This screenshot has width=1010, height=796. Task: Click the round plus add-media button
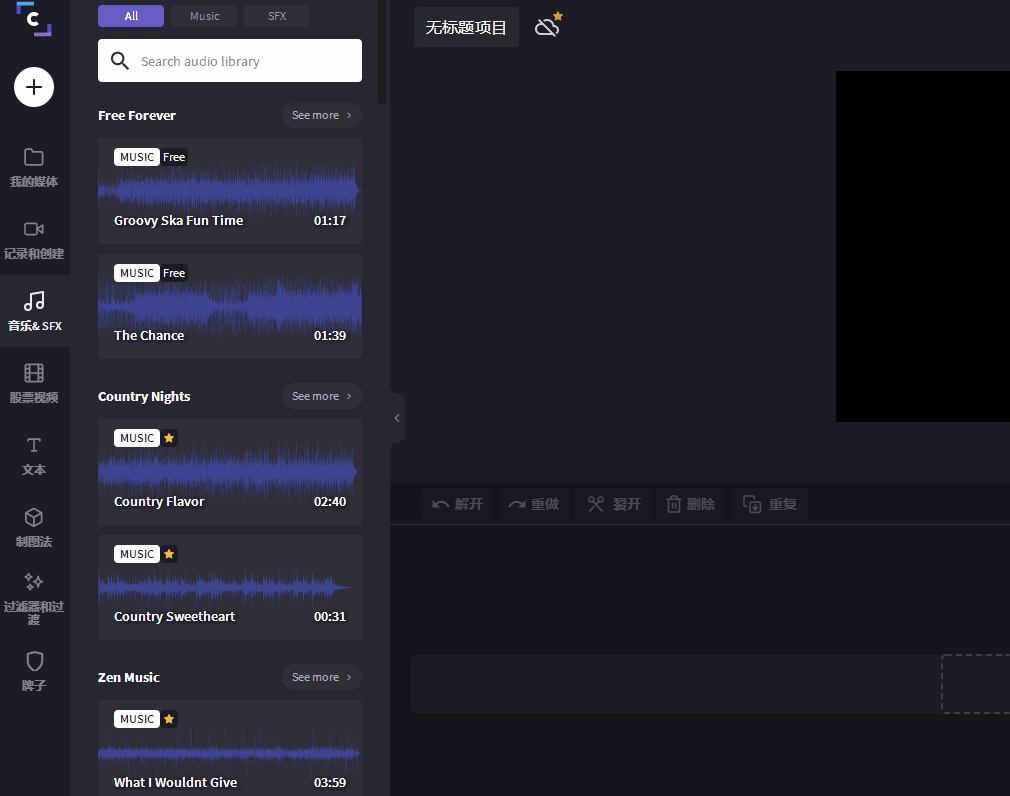coord(34,87)
